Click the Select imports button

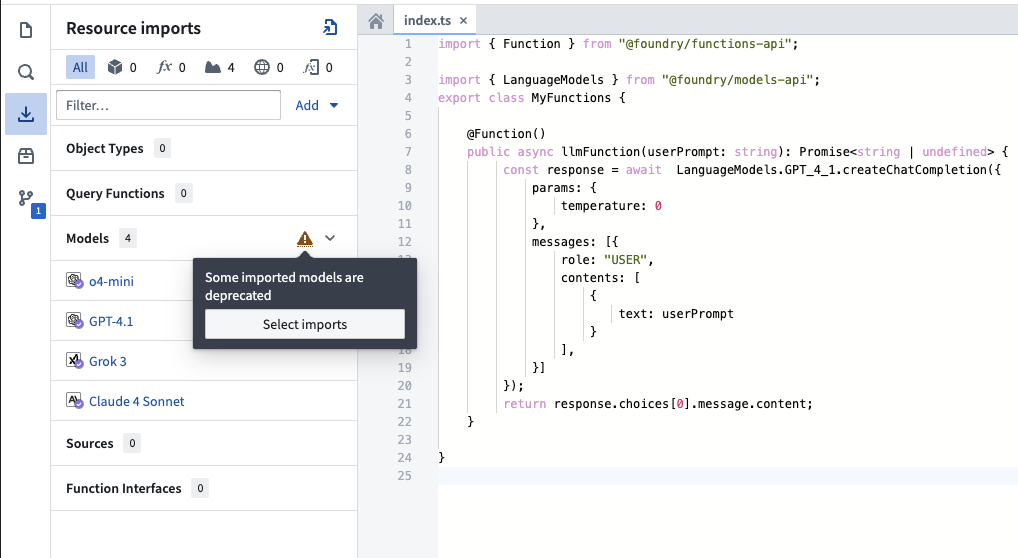(304, 324)
